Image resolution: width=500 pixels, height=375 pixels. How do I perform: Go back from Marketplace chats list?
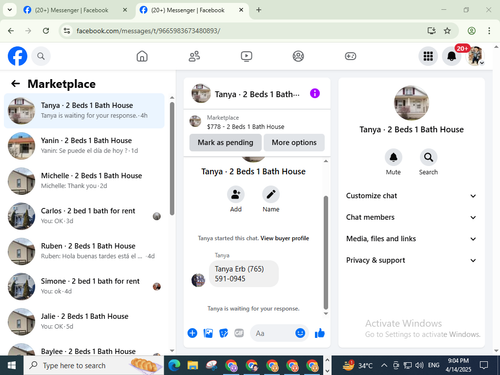pyautogui.click(x=16, y=84)
